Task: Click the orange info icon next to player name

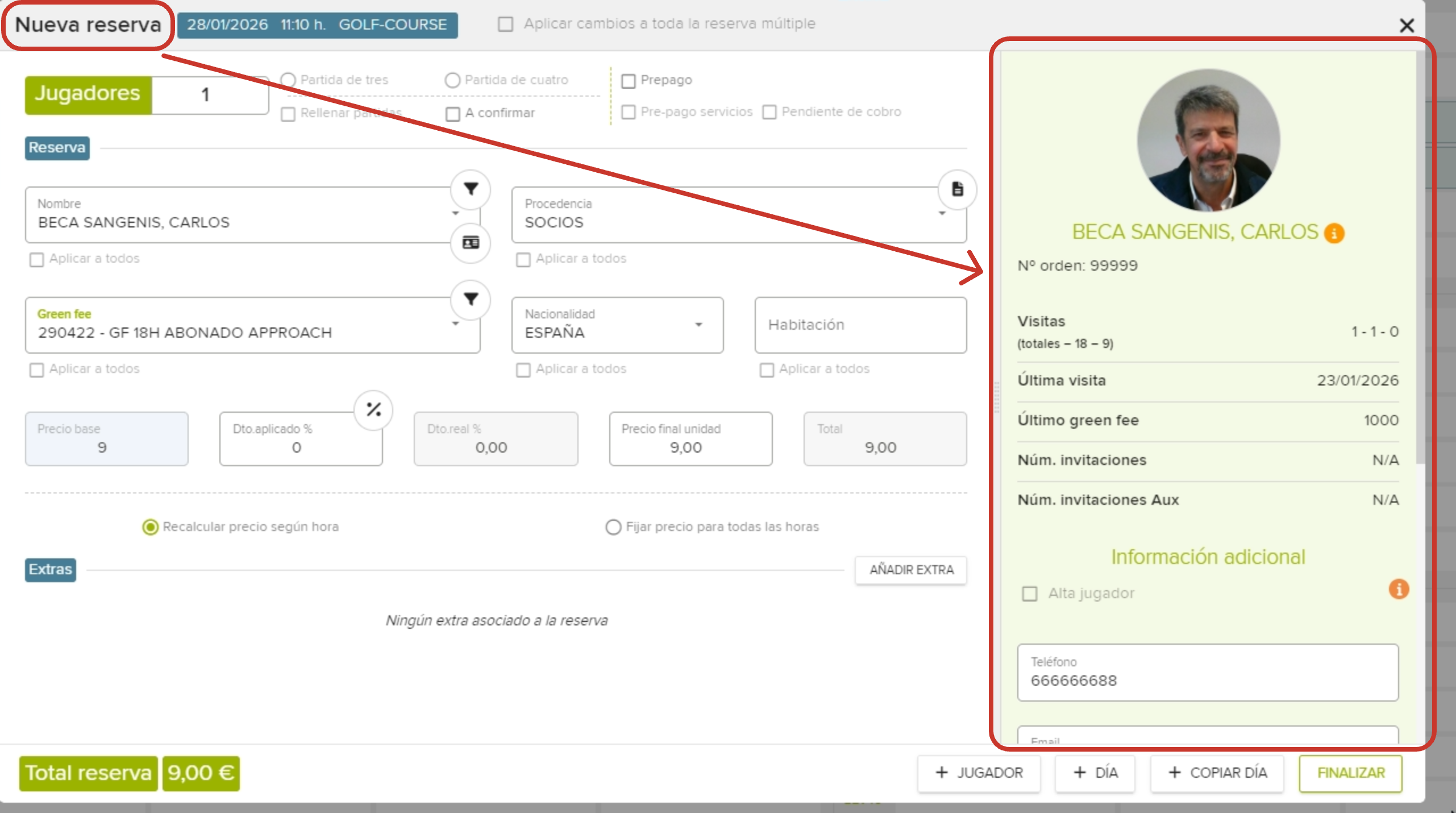Action: tap(1334, 233)
